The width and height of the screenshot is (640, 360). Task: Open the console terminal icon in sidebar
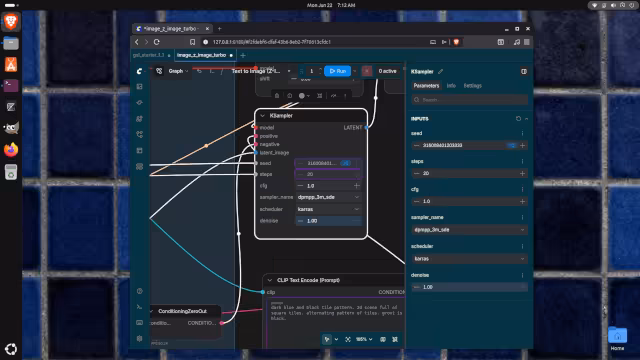point(140,307)
